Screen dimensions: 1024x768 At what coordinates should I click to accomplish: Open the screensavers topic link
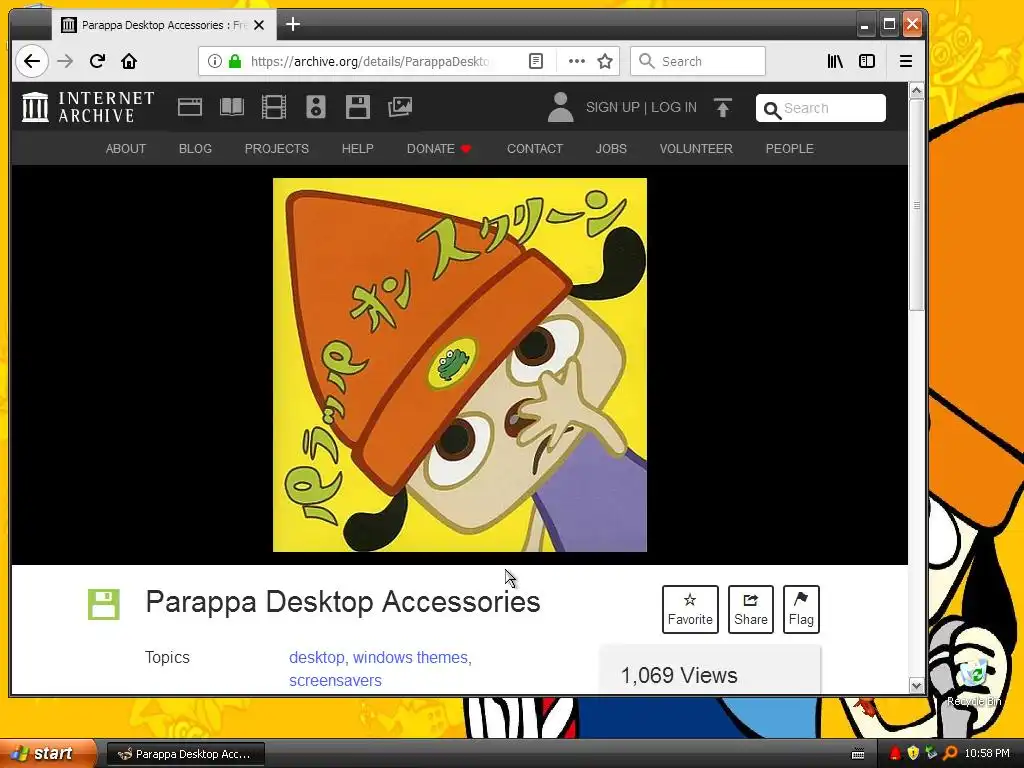336,680
